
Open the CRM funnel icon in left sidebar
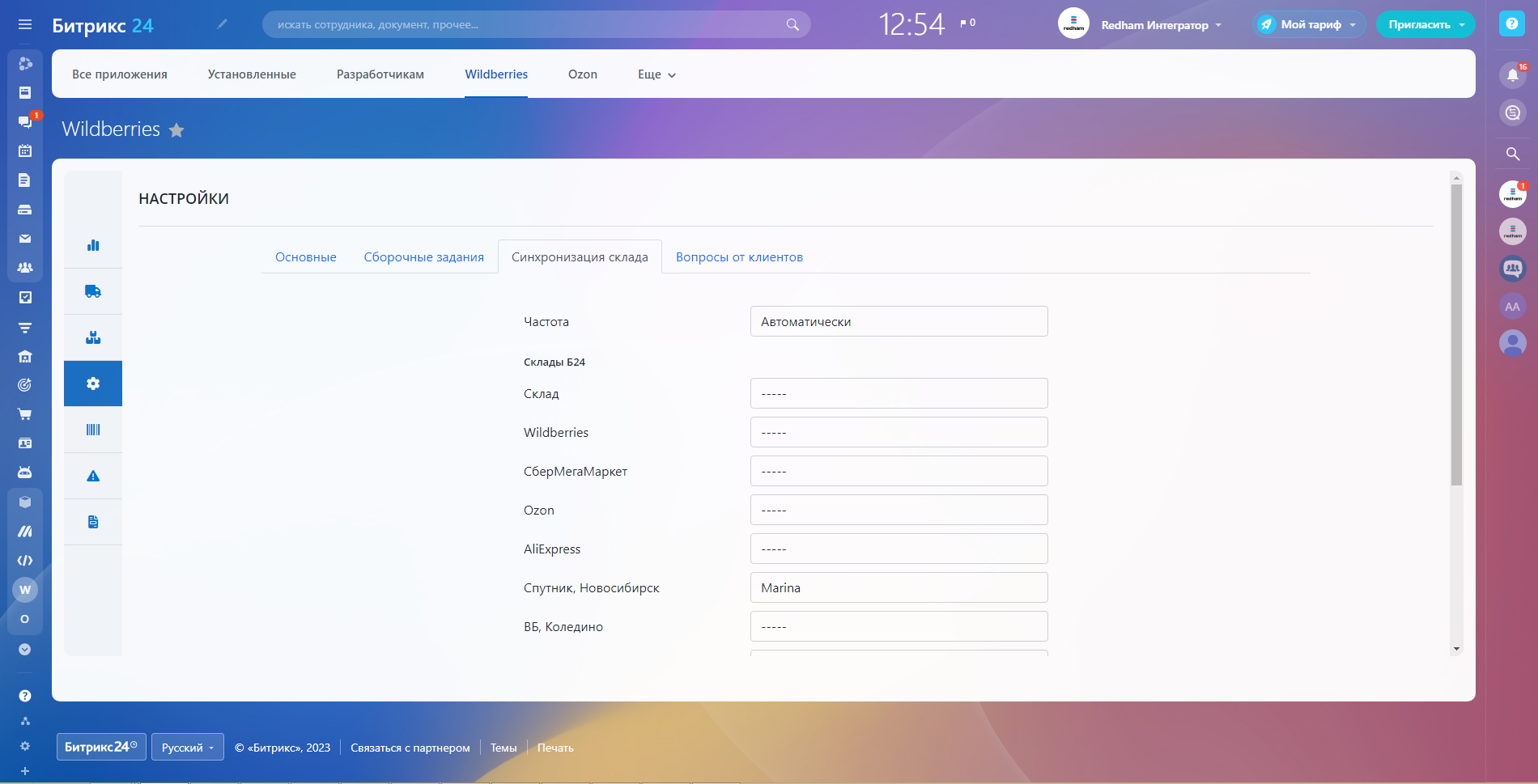pos(24,328)
